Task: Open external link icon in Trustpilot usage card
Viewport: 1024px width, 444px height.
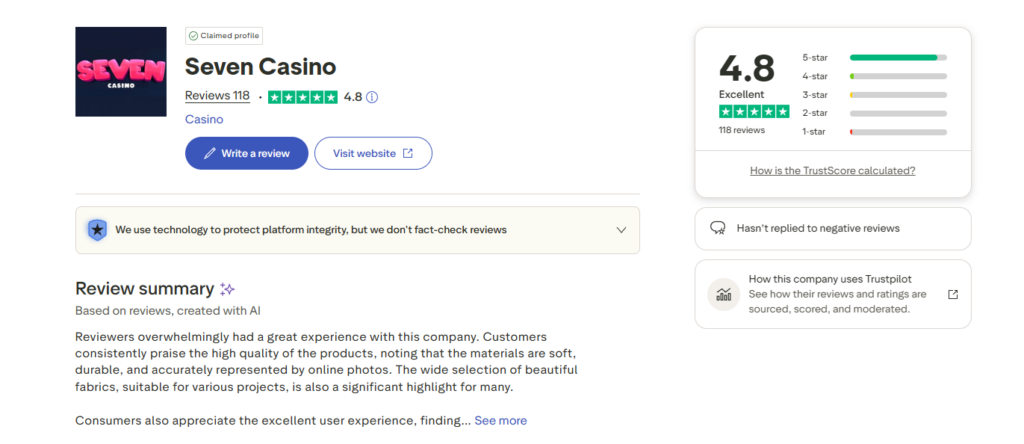Action: click(953, 294)
